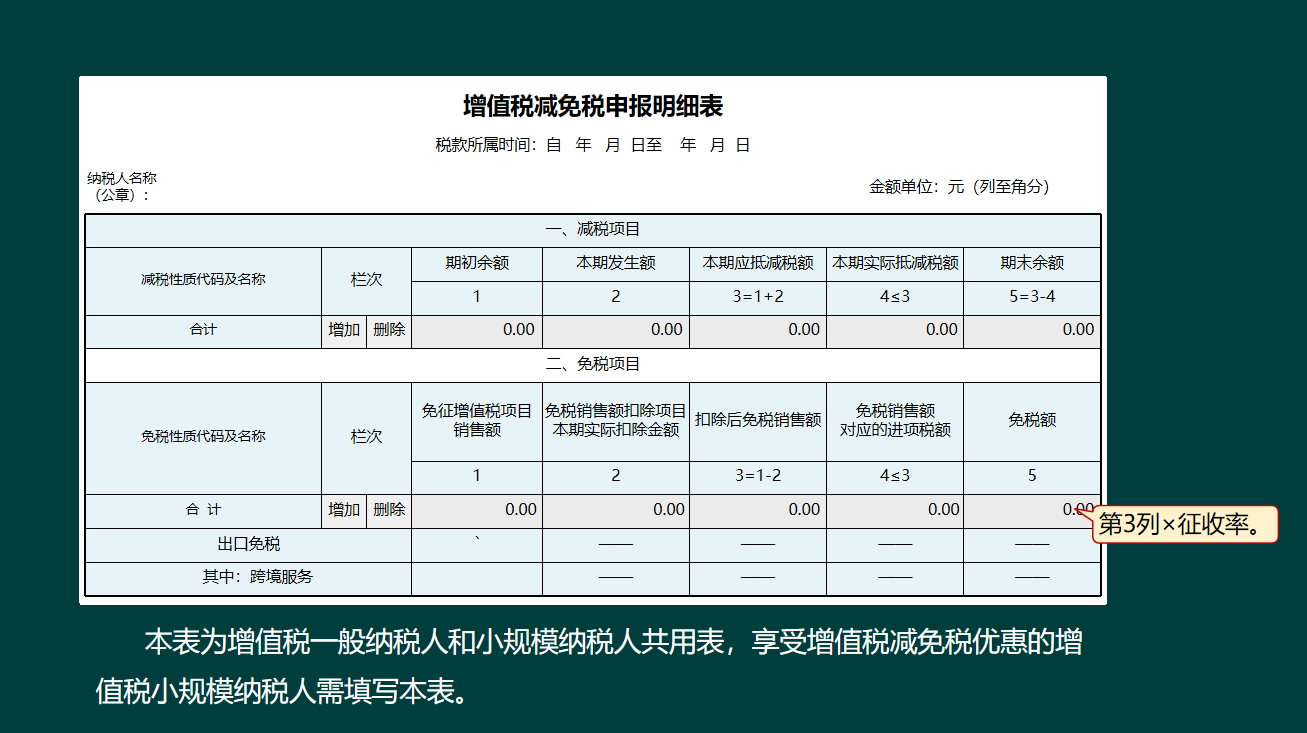Click the 本期实际抵减税额 column header
Viewport: 1307px width, 733px height.
pos(894,263)
